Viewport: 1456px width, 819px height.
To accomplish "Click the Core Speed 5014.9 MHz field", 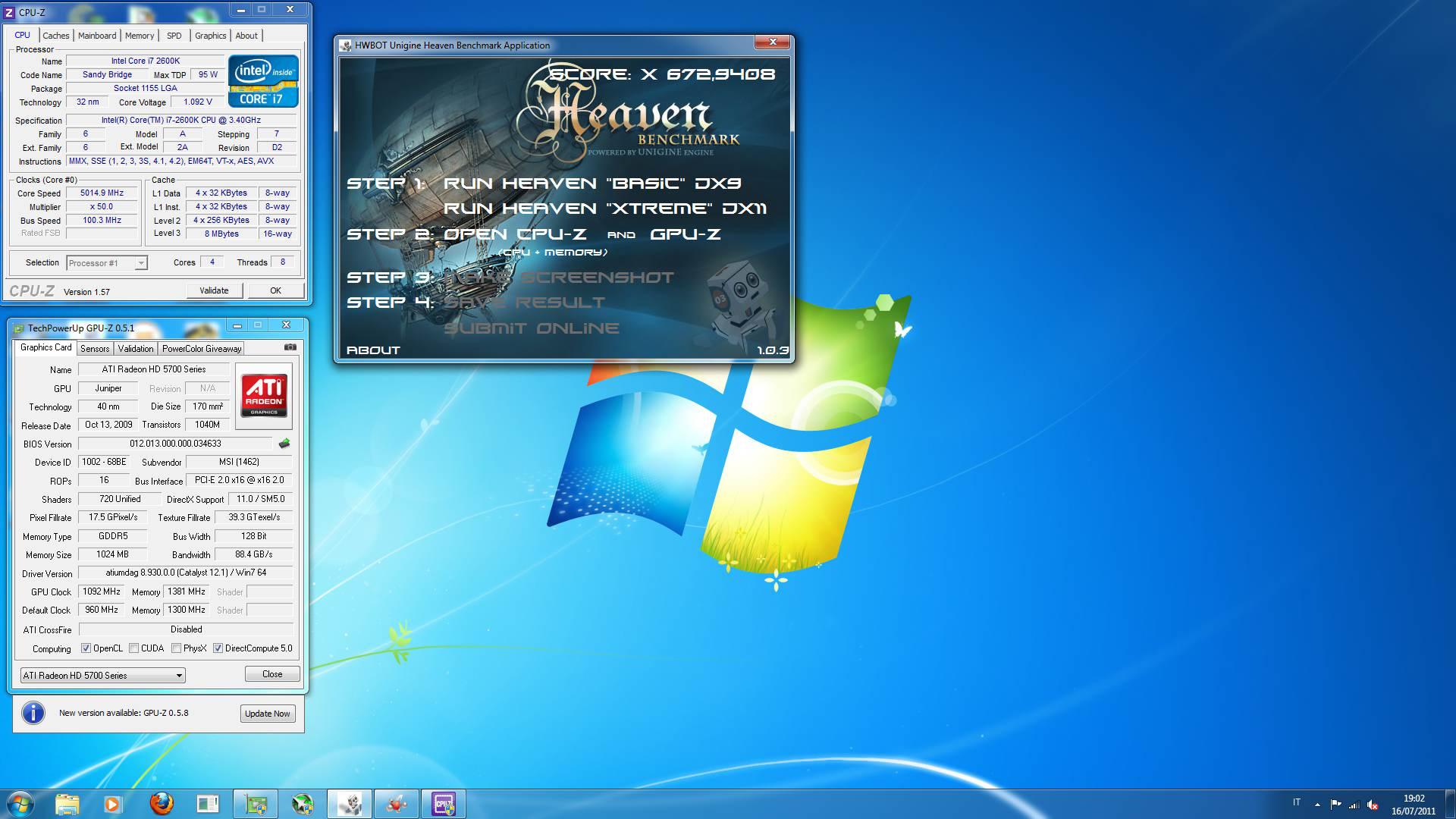I will (x=102, y=193).
